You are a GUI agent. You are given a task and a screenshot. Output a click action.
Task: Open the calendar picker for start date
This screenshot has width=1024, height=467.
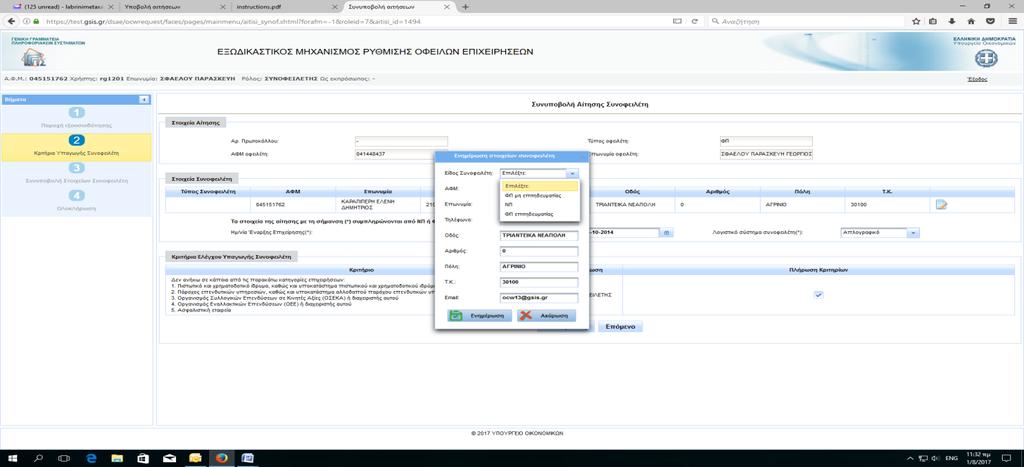[667, 233]
